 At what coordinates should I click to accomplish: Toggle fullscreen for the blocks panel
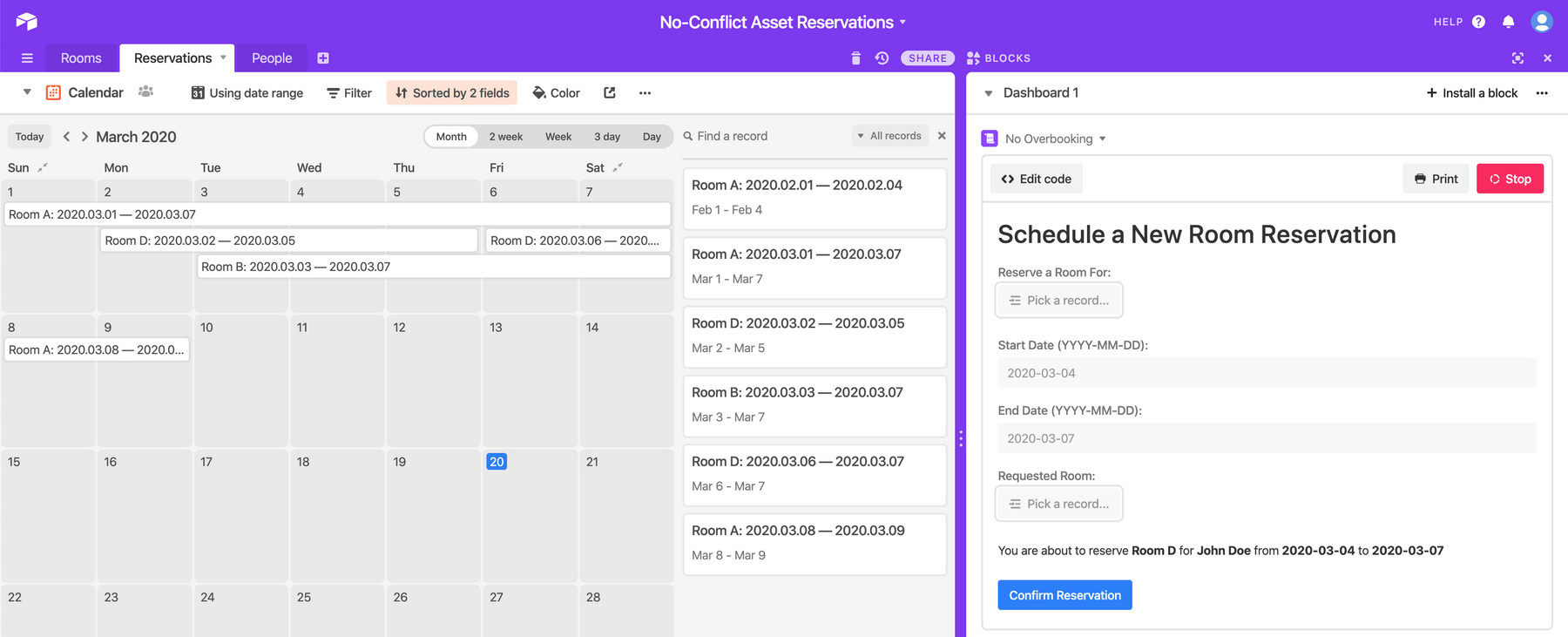coord(1517,58)
